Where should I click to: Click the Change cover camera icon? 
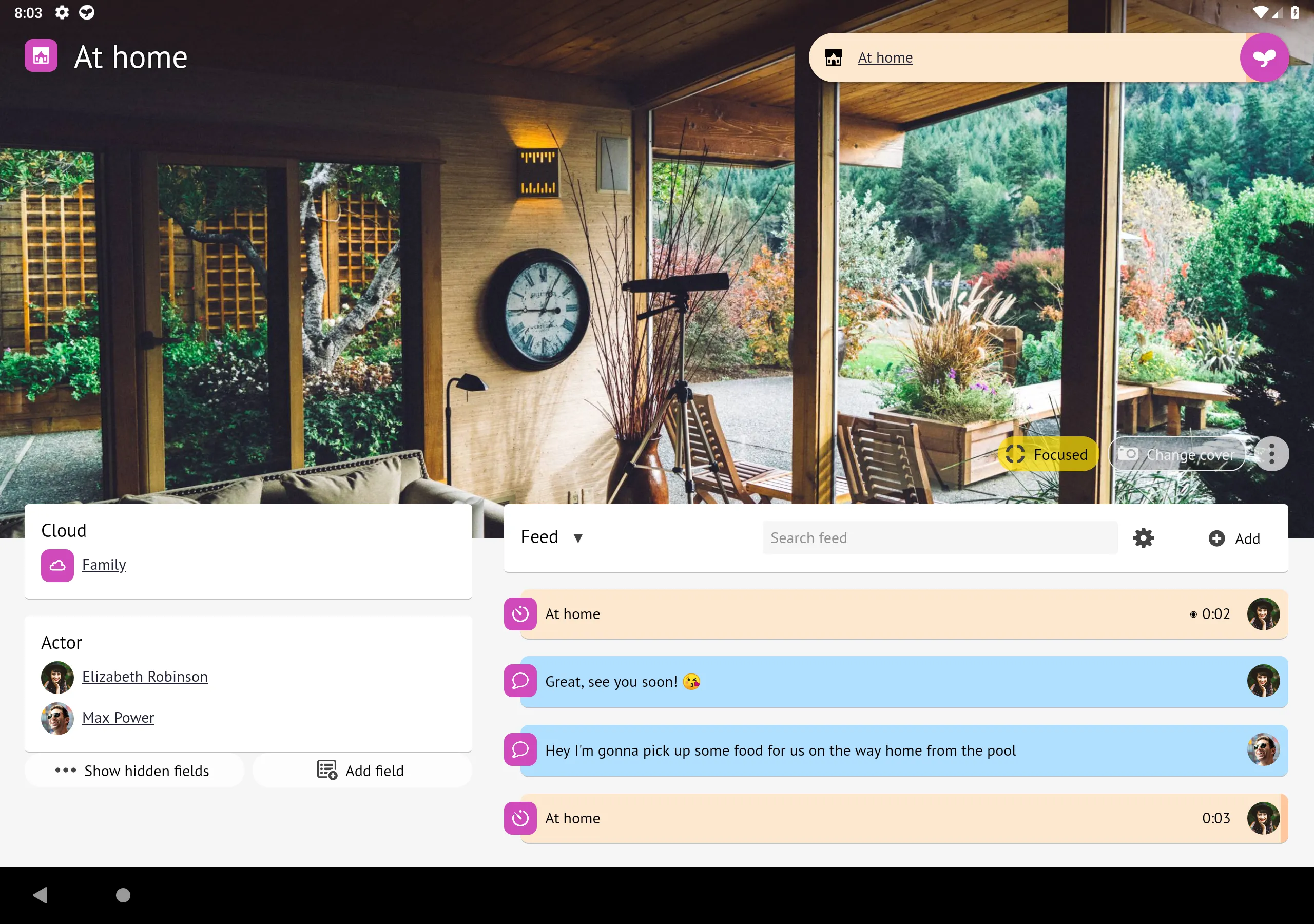pyautogui.click(x=1130, y=455)
